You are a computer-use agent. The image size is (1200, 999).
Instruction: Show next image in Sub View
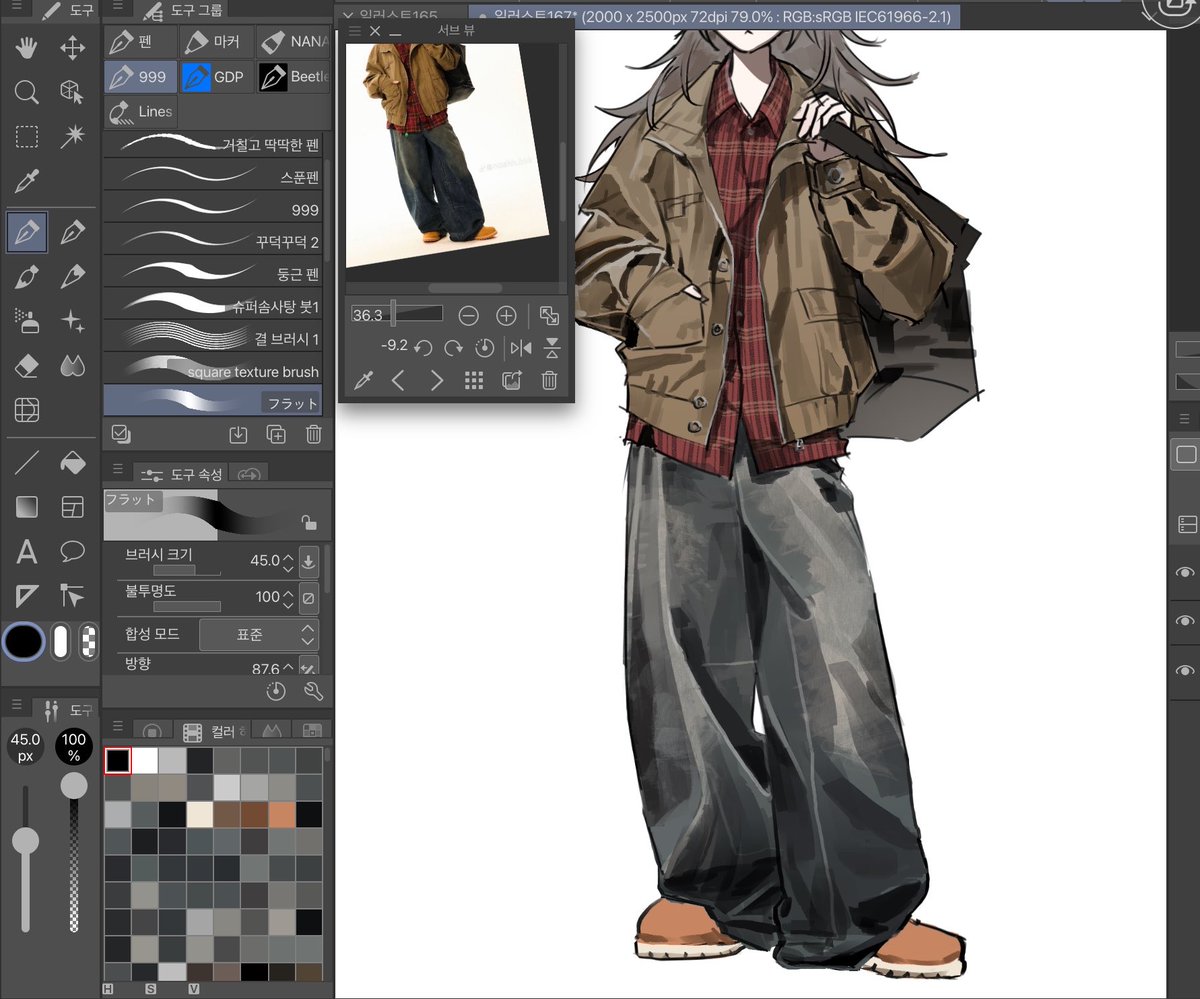[436, 380]
